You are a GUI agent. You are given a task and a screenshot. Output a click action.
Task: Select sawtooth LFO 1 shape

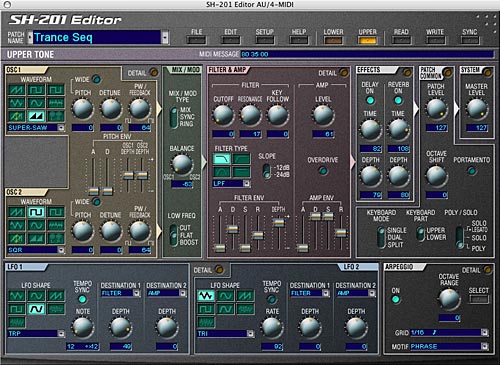pyautogui.click(x=56, y=296)
